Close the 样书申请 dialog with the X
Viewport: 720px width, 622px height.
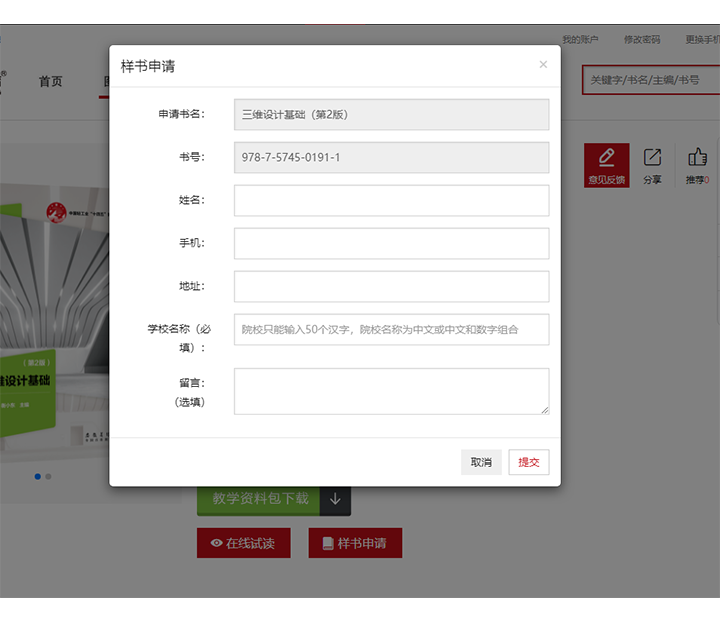click(x=543, y=65)
